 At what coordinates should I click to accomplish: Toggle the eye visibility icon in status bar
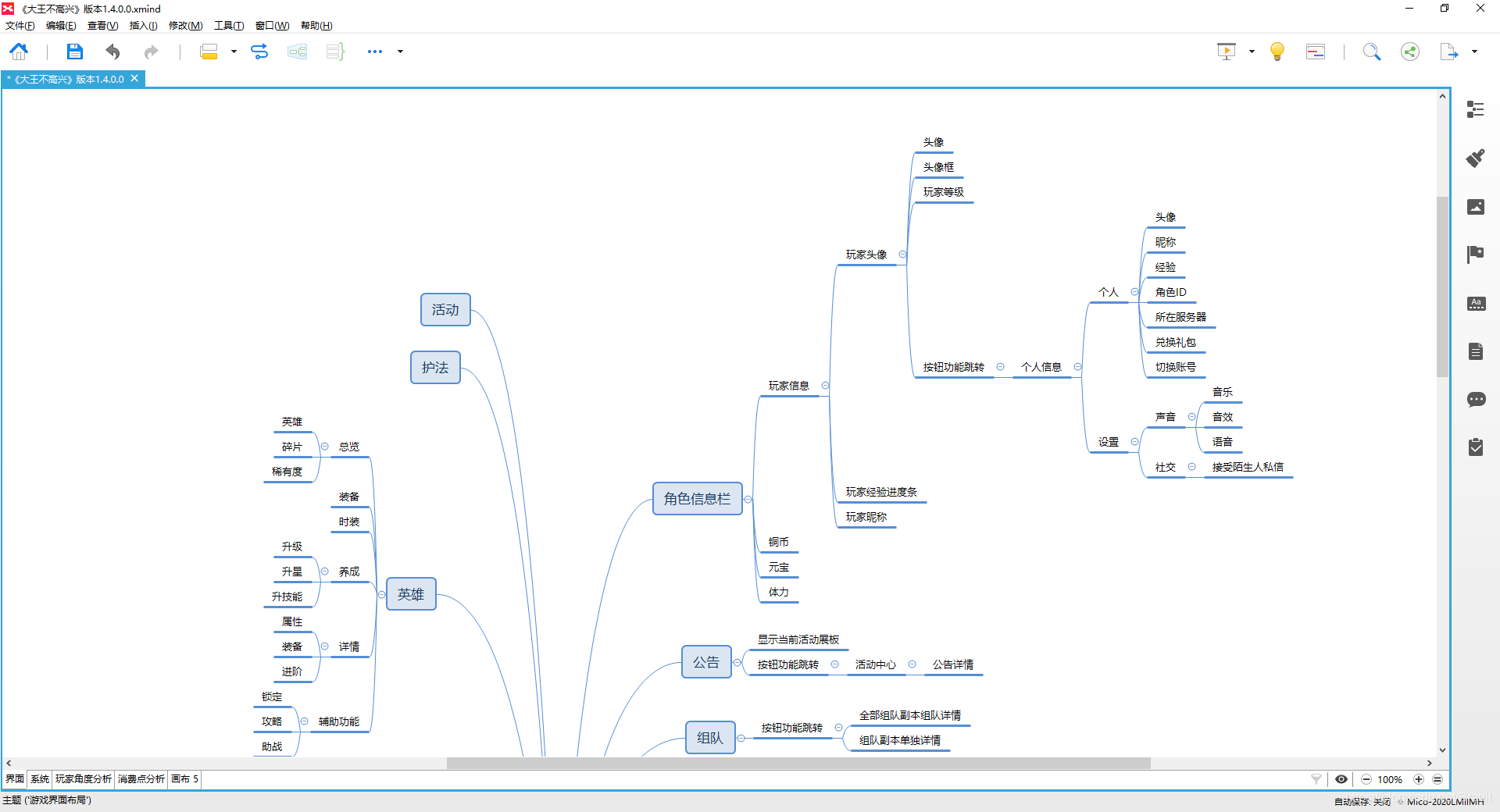pyautogui.click(x=1341, y=779)
